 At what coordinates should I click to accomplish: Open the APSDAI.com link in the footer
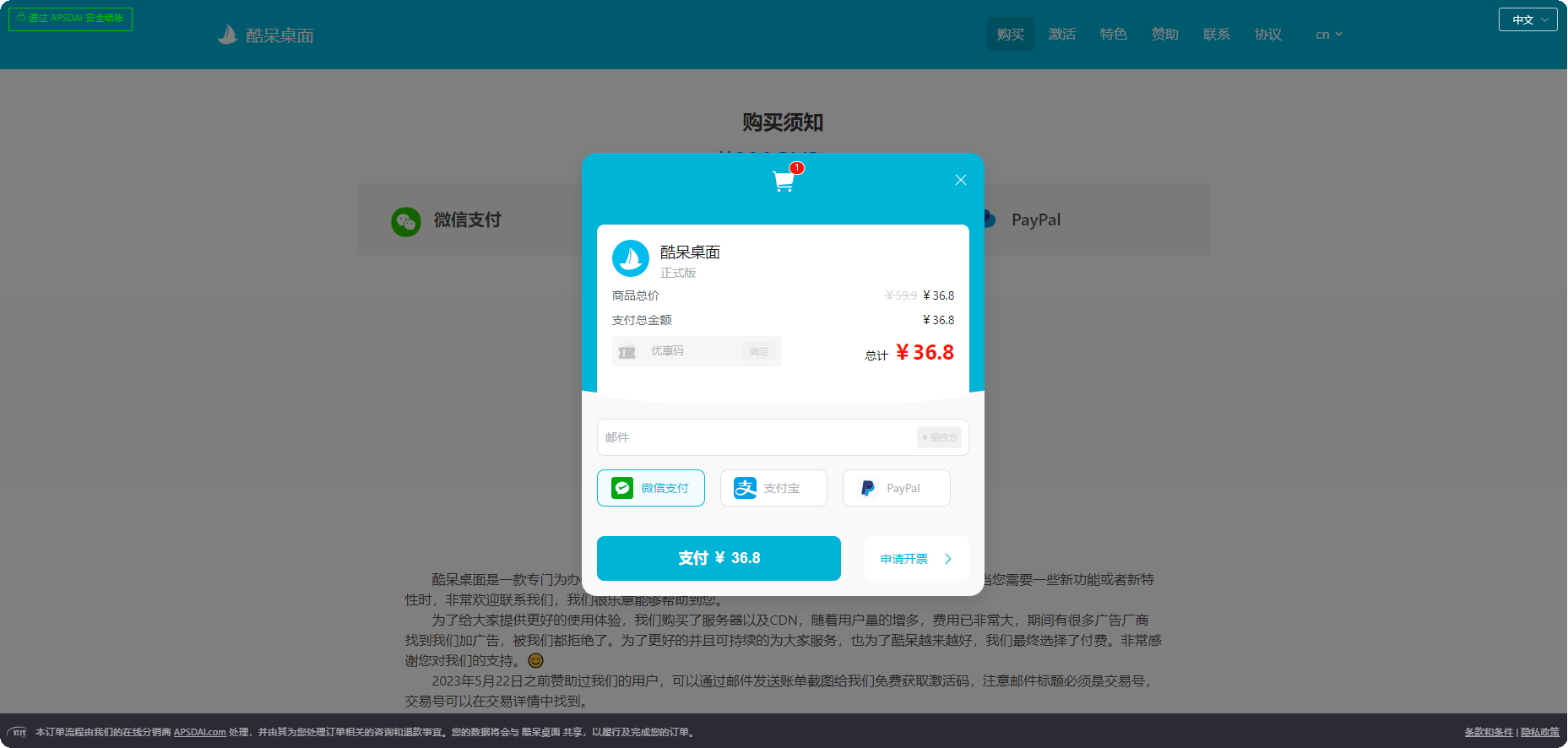199,732
